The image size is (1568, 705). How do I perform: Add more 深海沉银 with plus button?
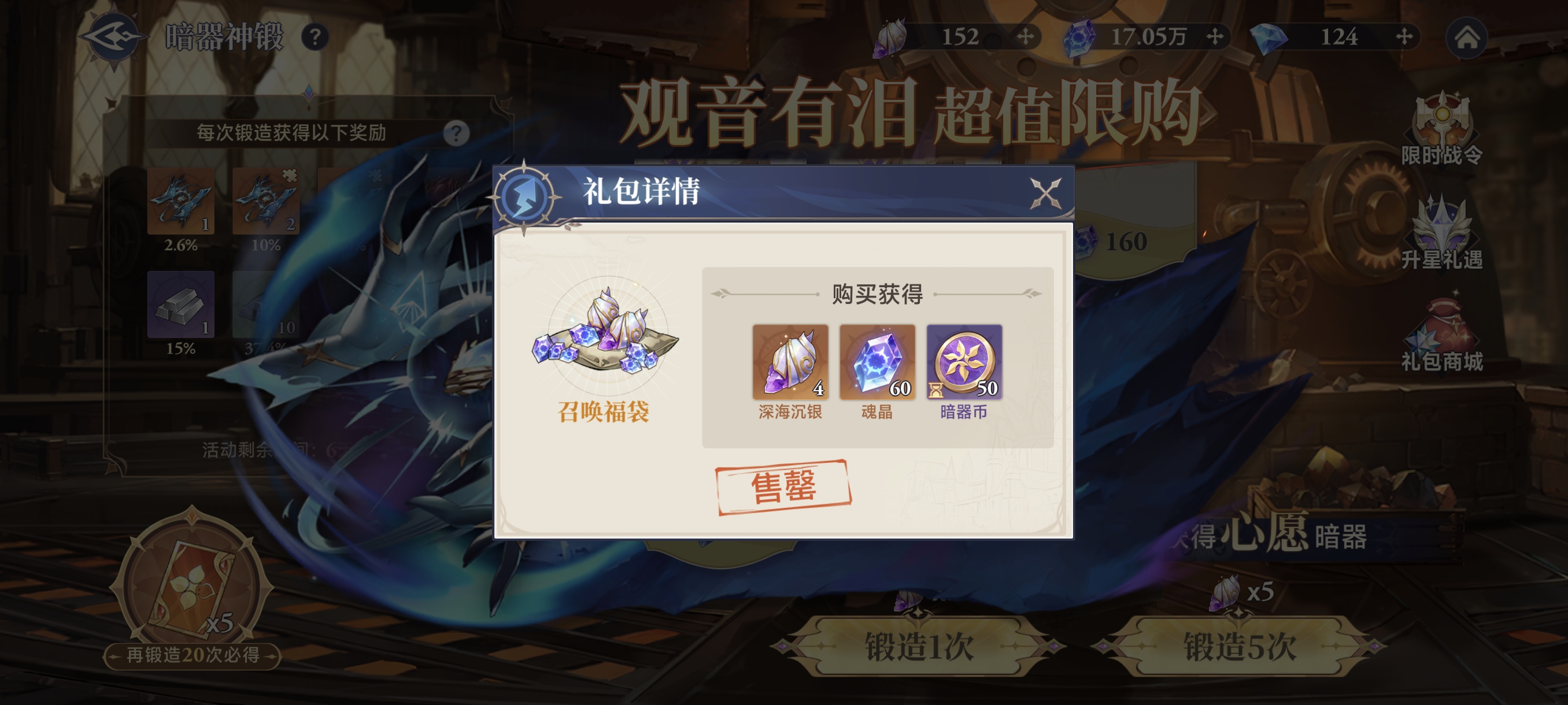[x=1025, y=37]
